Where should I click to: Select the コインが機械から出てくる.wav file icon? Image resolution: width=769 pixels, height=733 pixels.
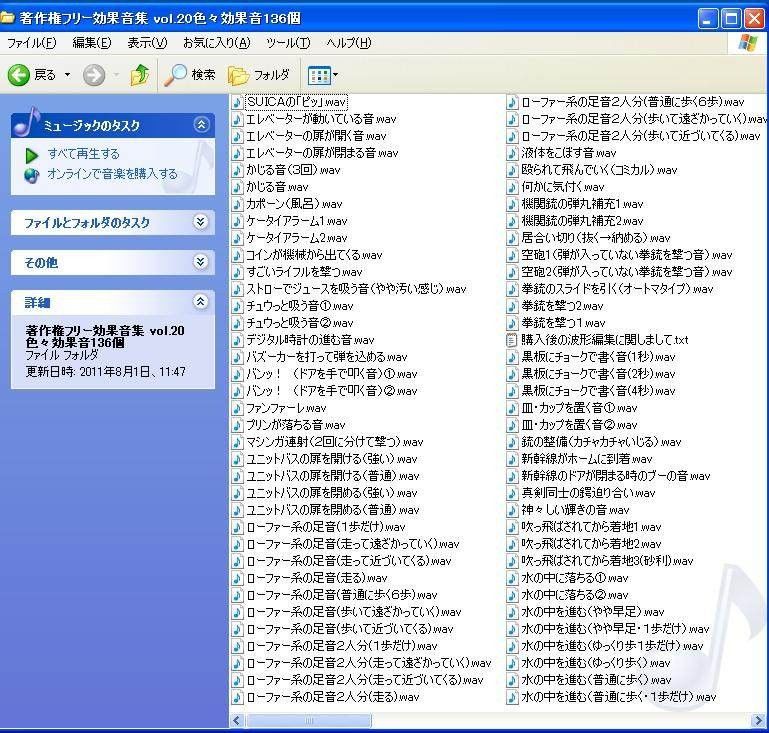click(x=237, y=255)
